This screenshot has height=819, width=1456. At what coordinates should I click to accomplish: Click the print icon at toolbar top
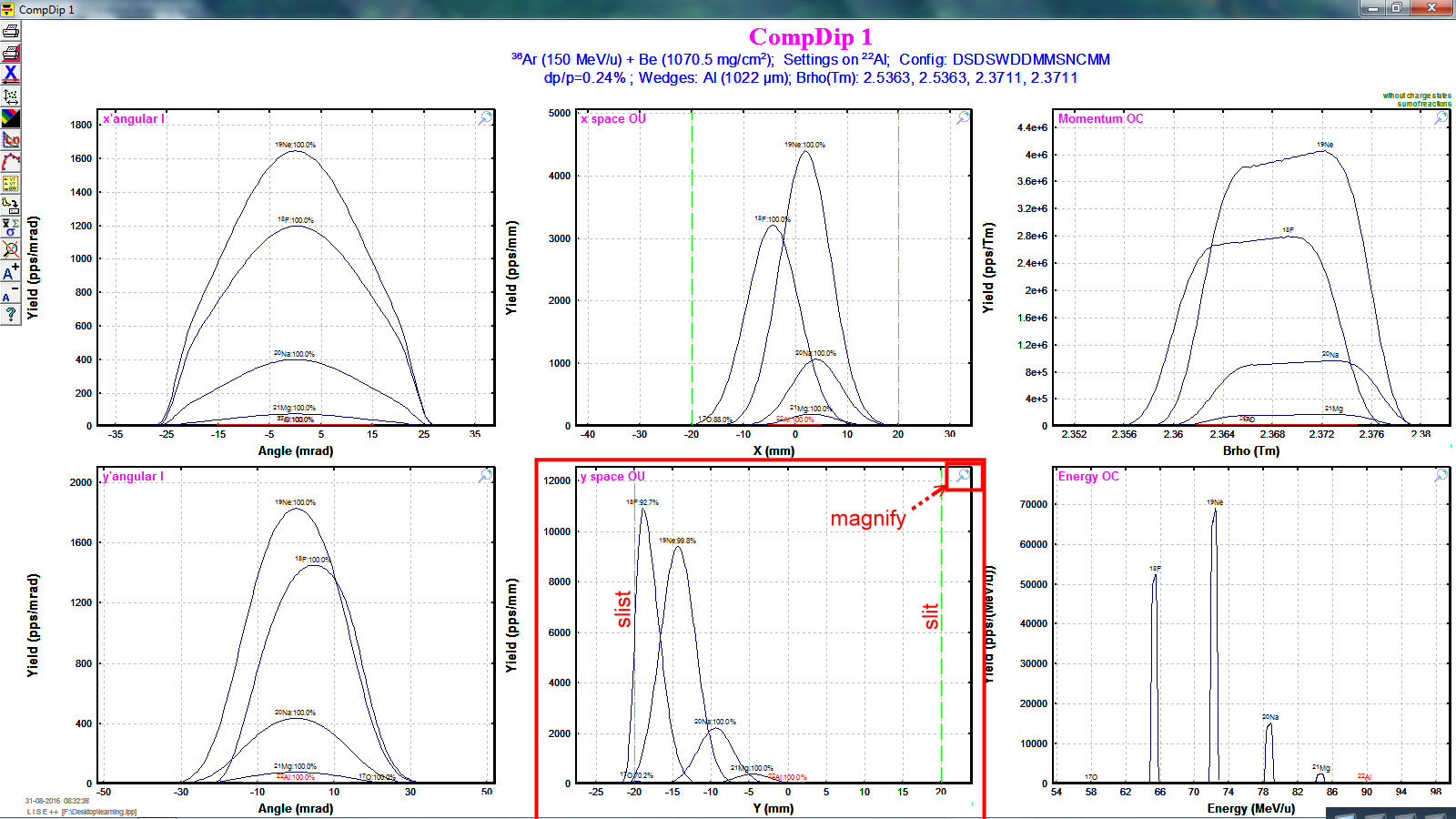click(10, 30)
